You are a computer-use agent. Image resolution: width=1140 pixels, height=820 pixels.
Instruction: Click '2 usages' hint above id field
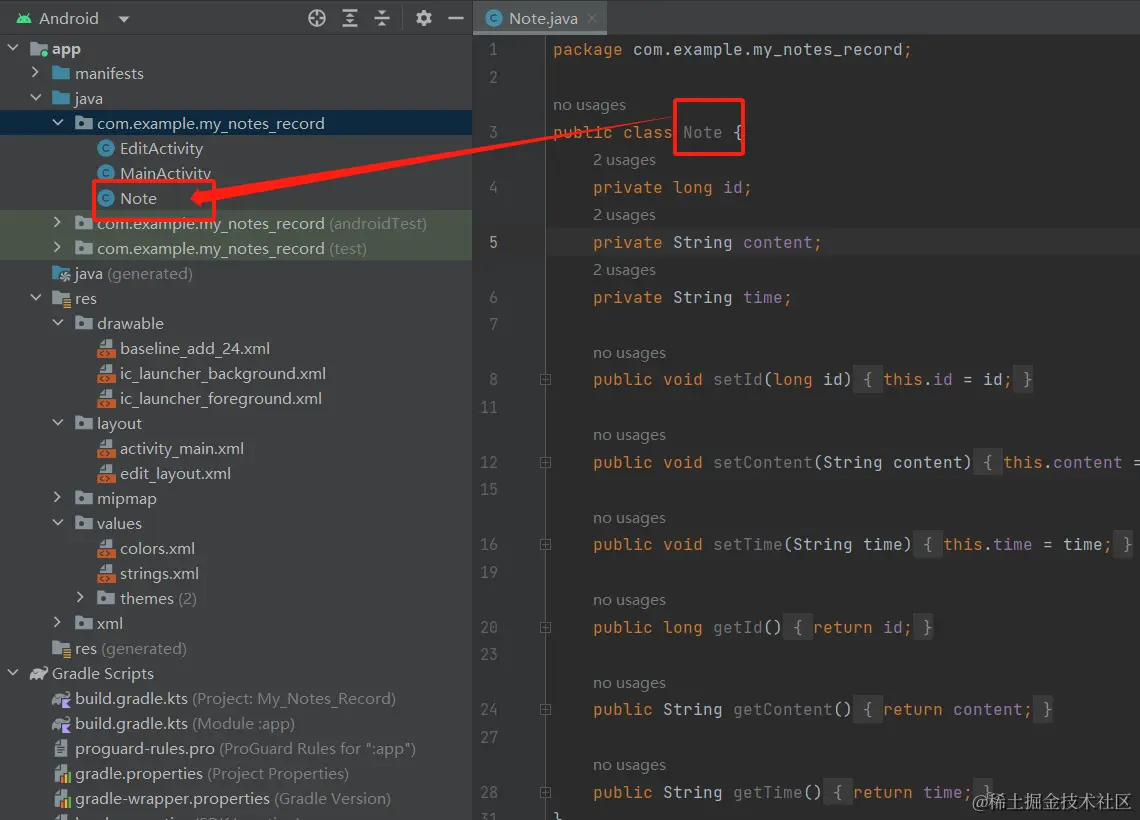[x=624, y=160]
